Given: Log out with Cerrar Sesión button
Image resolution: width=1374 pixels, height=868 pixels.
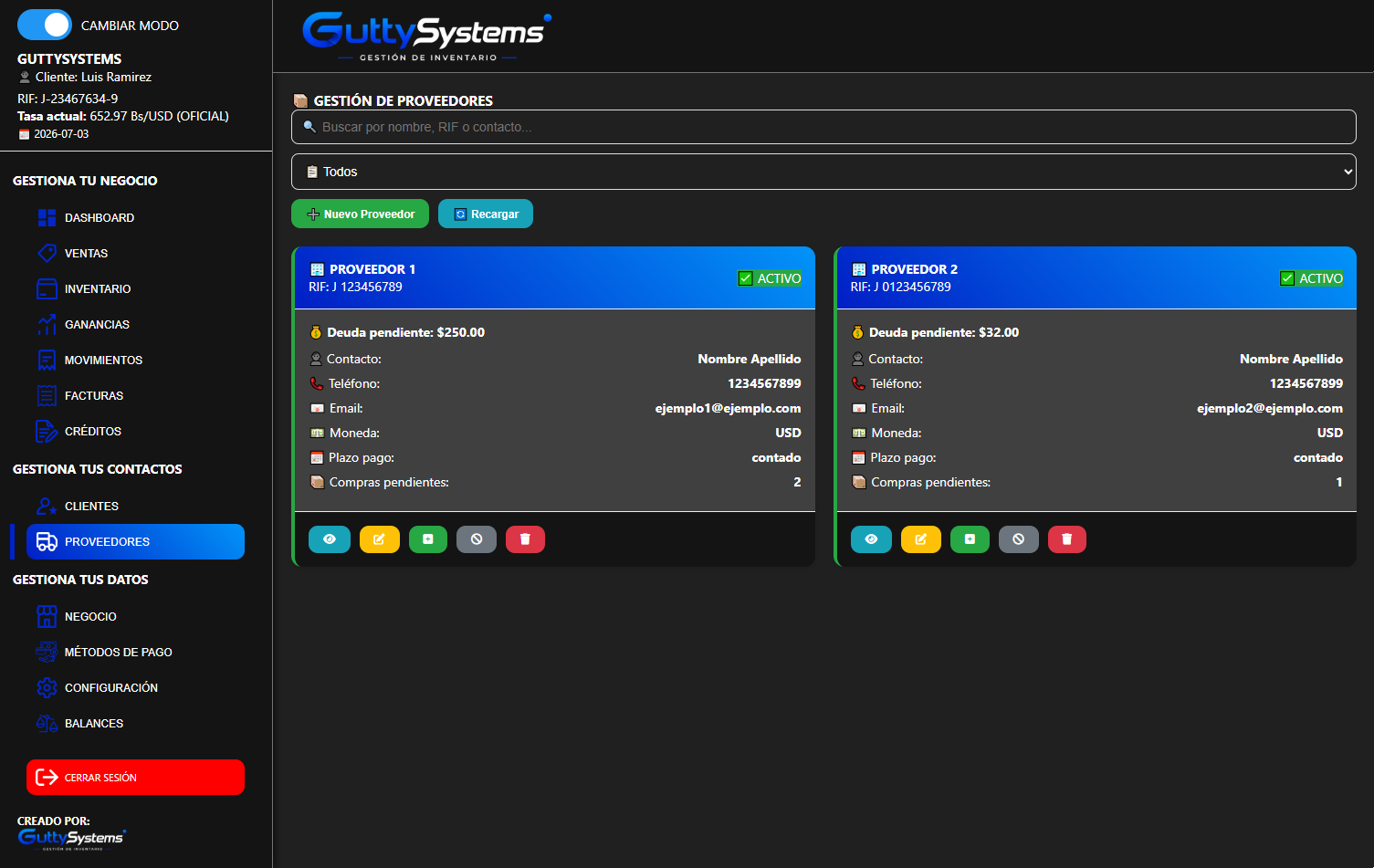Looking at the screenshot, I should tap(135, 778).
